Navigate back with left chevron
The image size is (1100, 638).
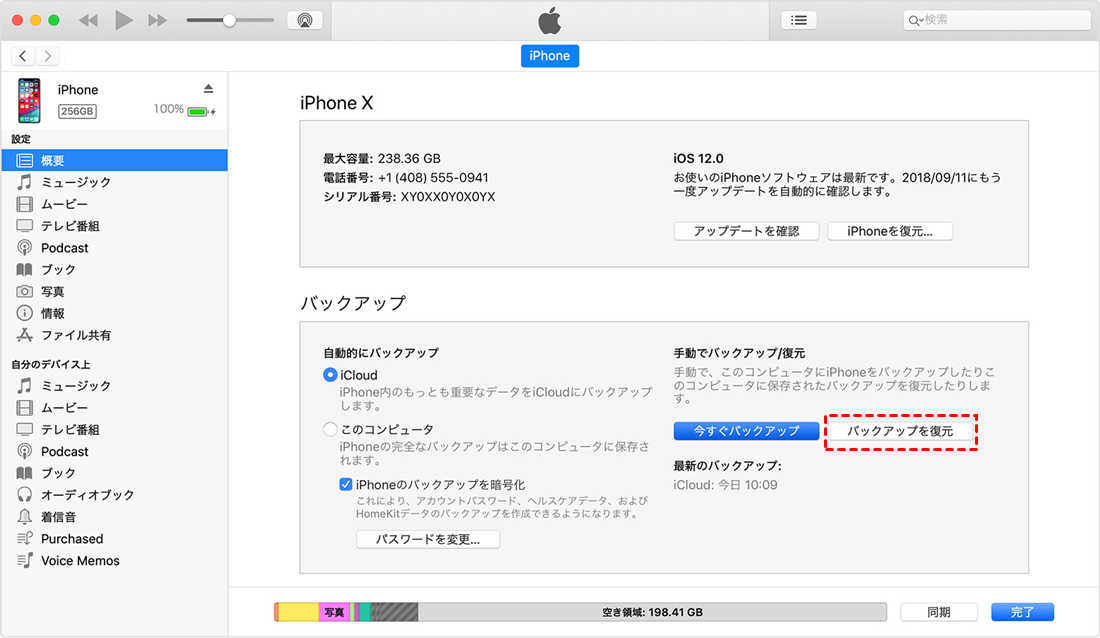[x=23, y=56]
